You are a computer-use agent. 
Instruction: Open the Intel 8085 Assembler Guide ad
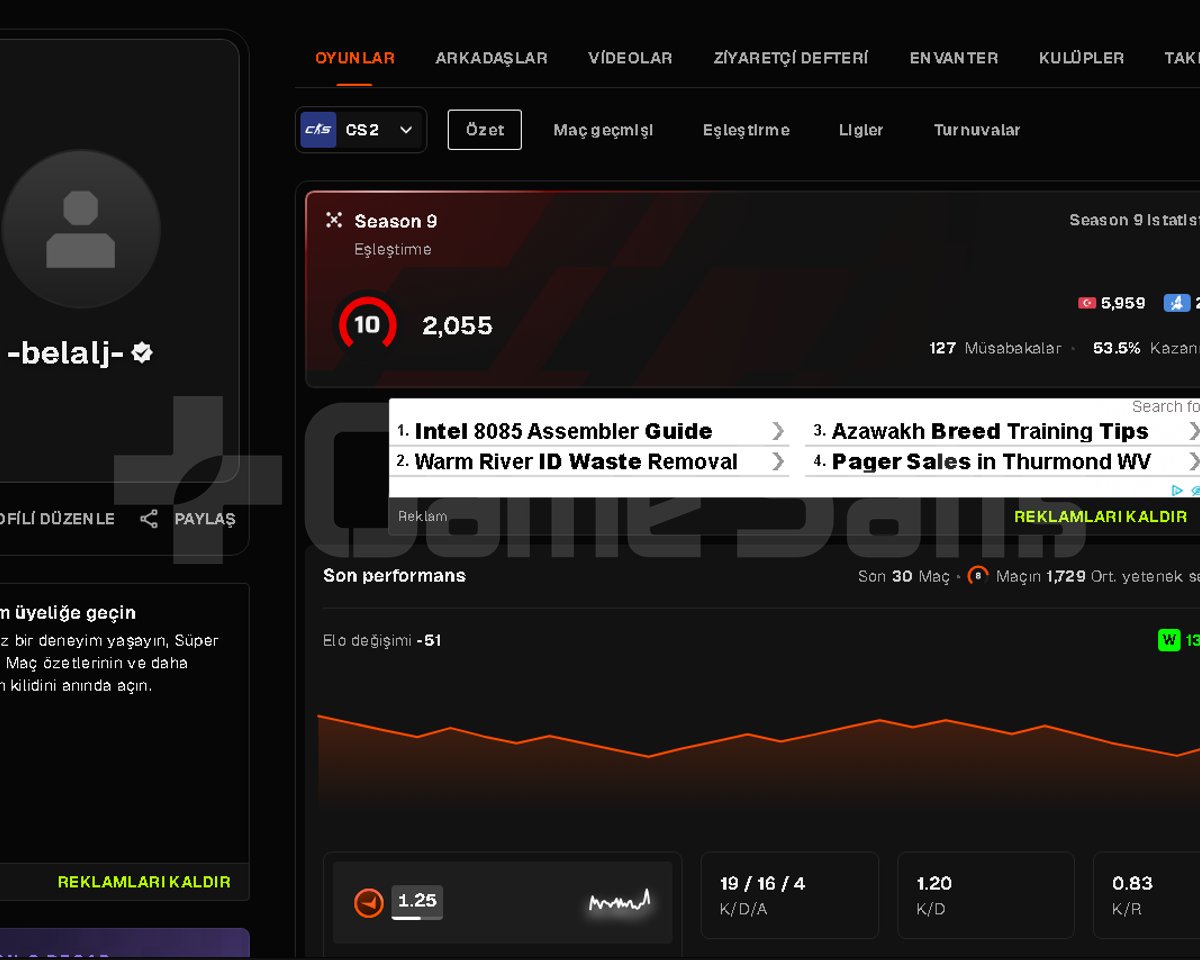[563, 431]
